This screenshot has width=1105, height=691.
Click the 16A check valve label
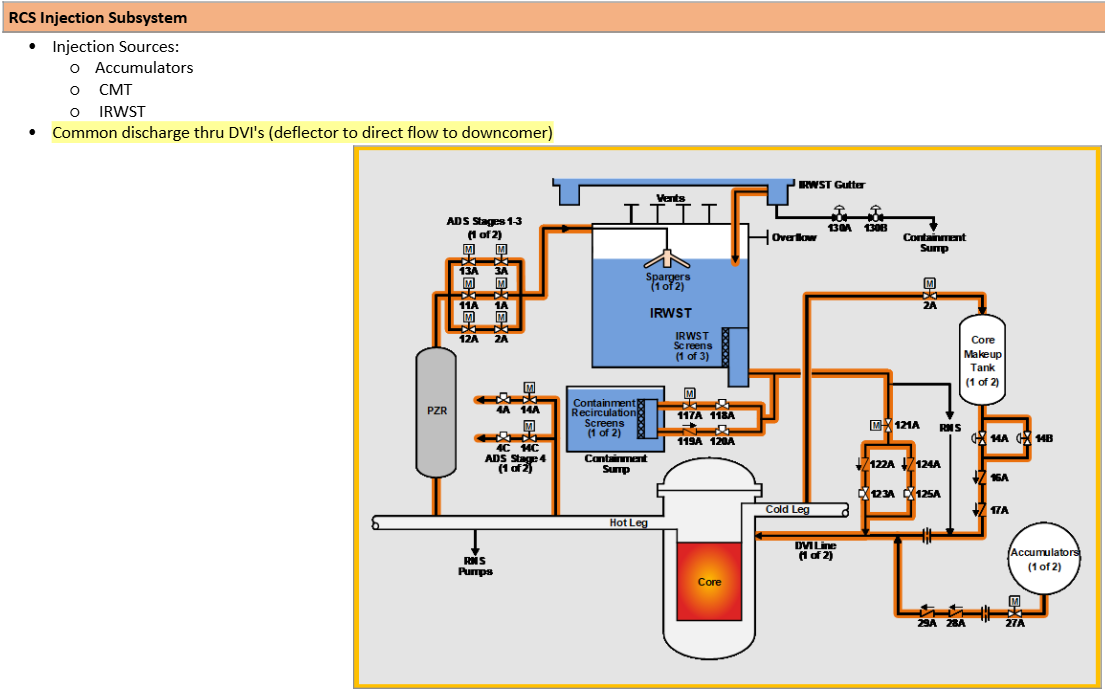point(999,478)
